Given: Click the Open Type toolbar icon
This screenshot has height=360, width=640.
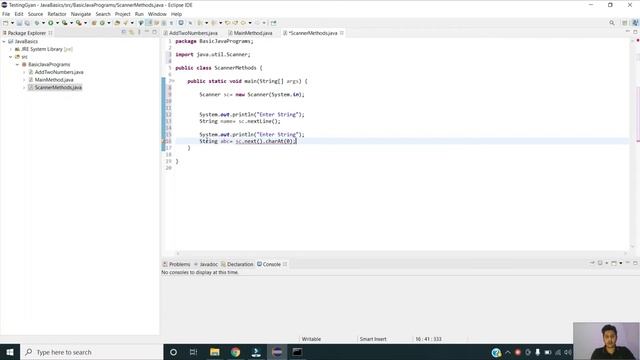Looking at the screenshot, I should [117, 23].
